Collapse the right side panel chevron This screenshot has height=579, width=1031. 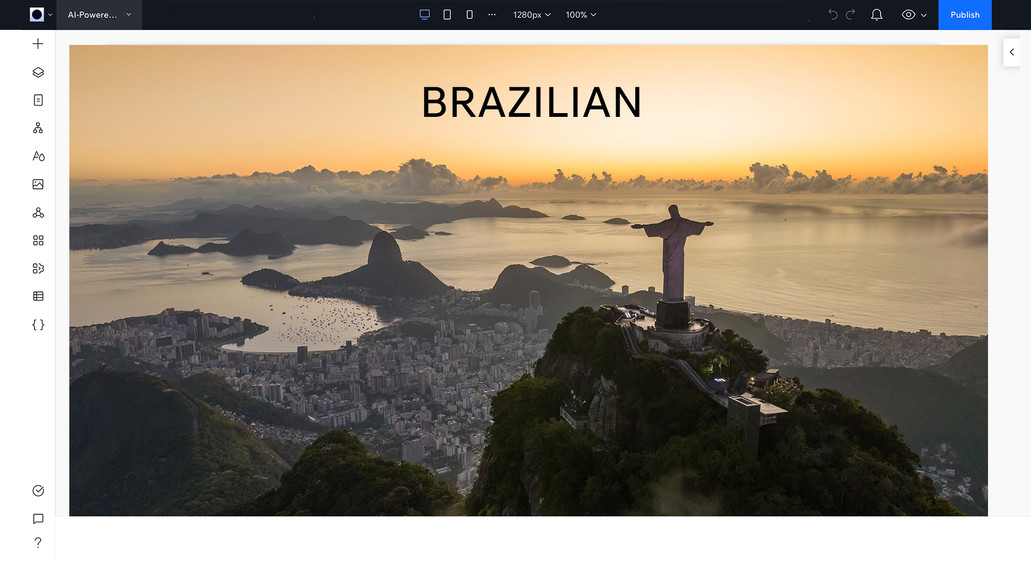[x=1011, y=52]
